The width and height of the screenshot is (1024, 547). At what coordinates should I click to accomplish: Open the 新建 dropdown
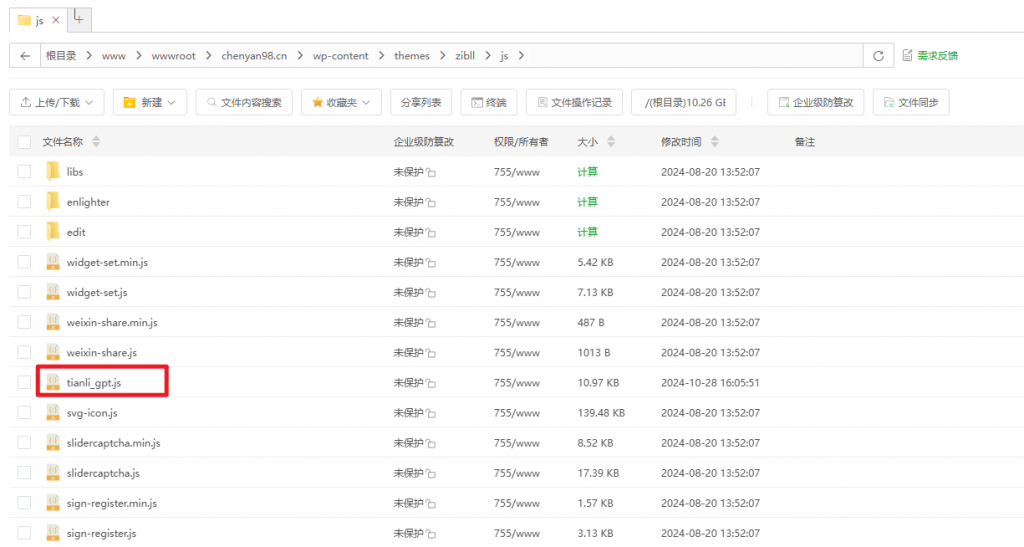click(x=150, y=102)
